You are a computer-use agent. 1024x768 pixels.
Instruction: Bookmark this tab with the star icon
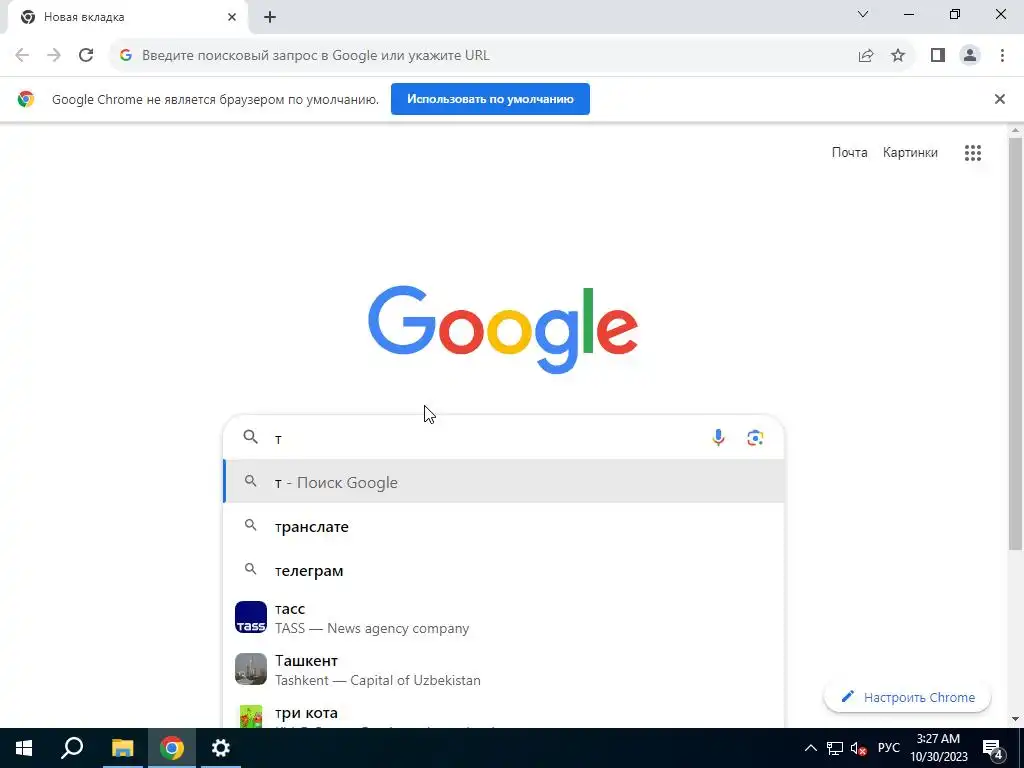point(898,56)
